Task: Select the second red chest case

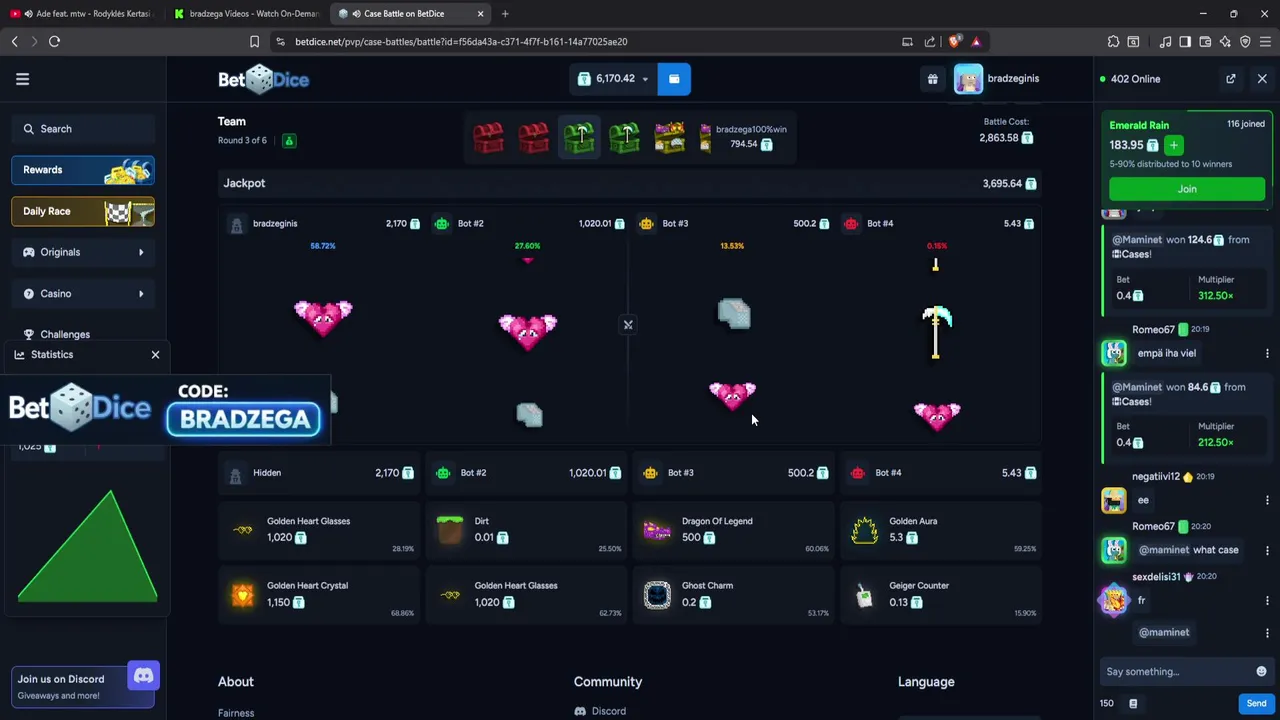Action: coord(533,137)
